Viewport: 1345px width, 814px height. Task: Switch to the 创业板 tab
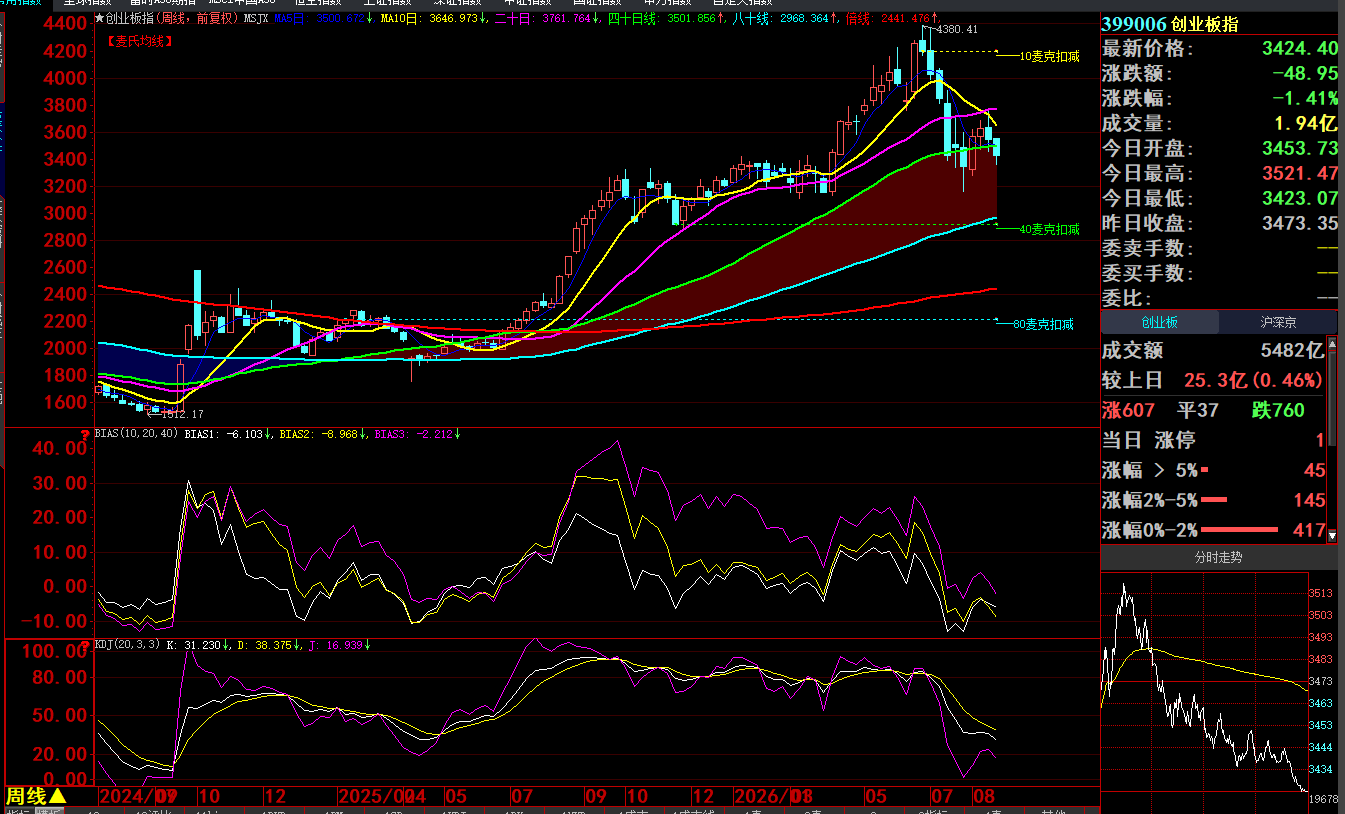tap(1160, 322)
